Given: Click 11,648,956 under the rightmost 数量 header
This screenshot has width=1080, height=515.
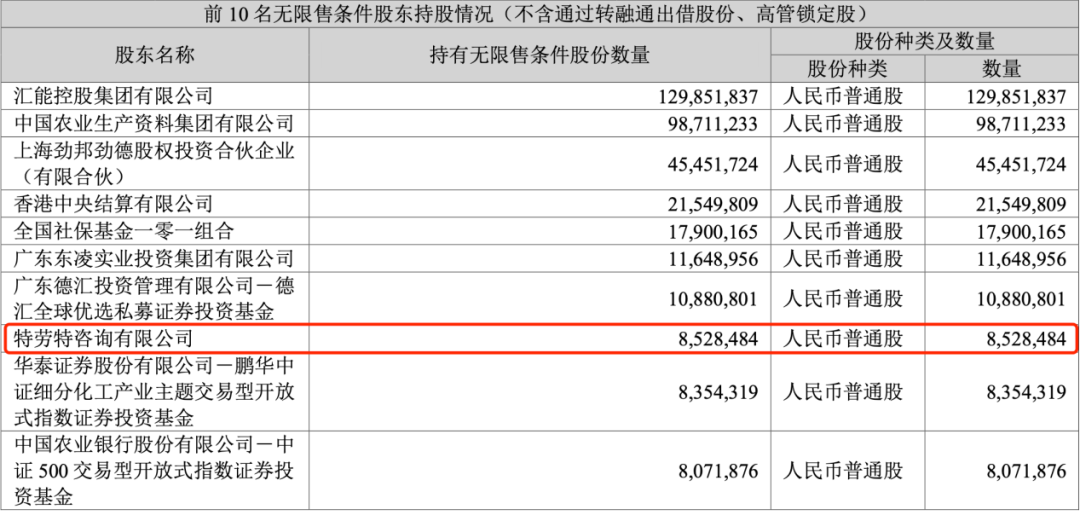Looking at the screenshot, I should [x=1022, y=259].
